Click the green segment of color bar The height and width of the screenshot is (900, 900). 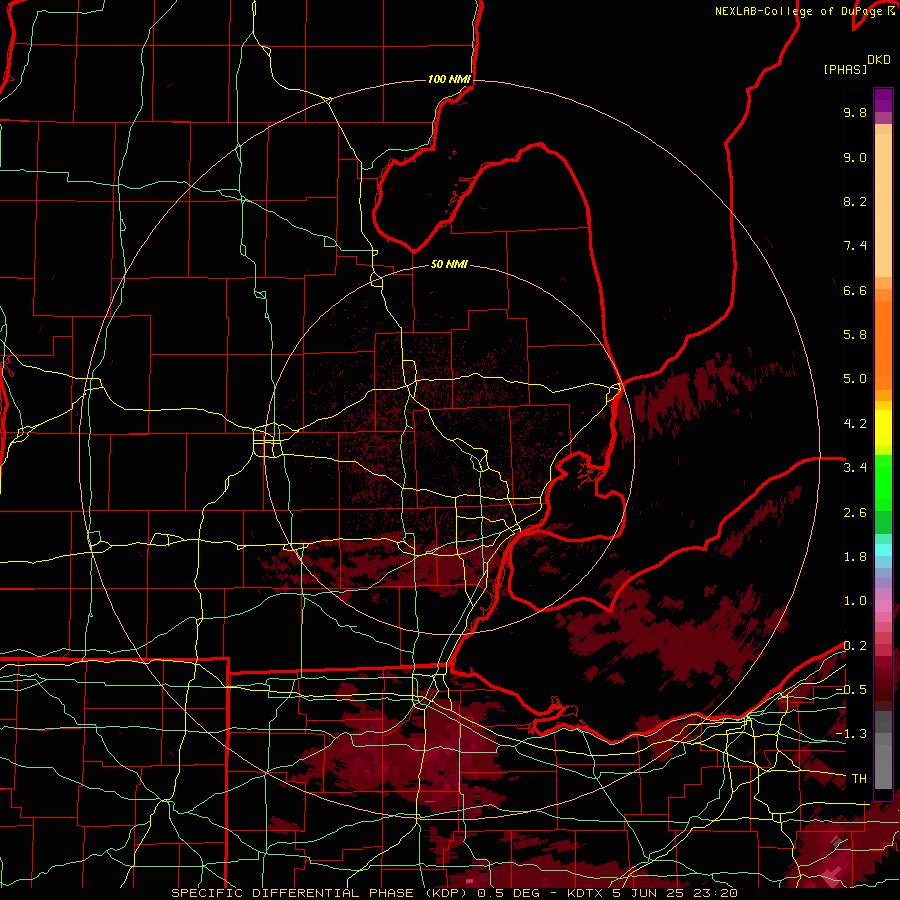tap(883, 494)
